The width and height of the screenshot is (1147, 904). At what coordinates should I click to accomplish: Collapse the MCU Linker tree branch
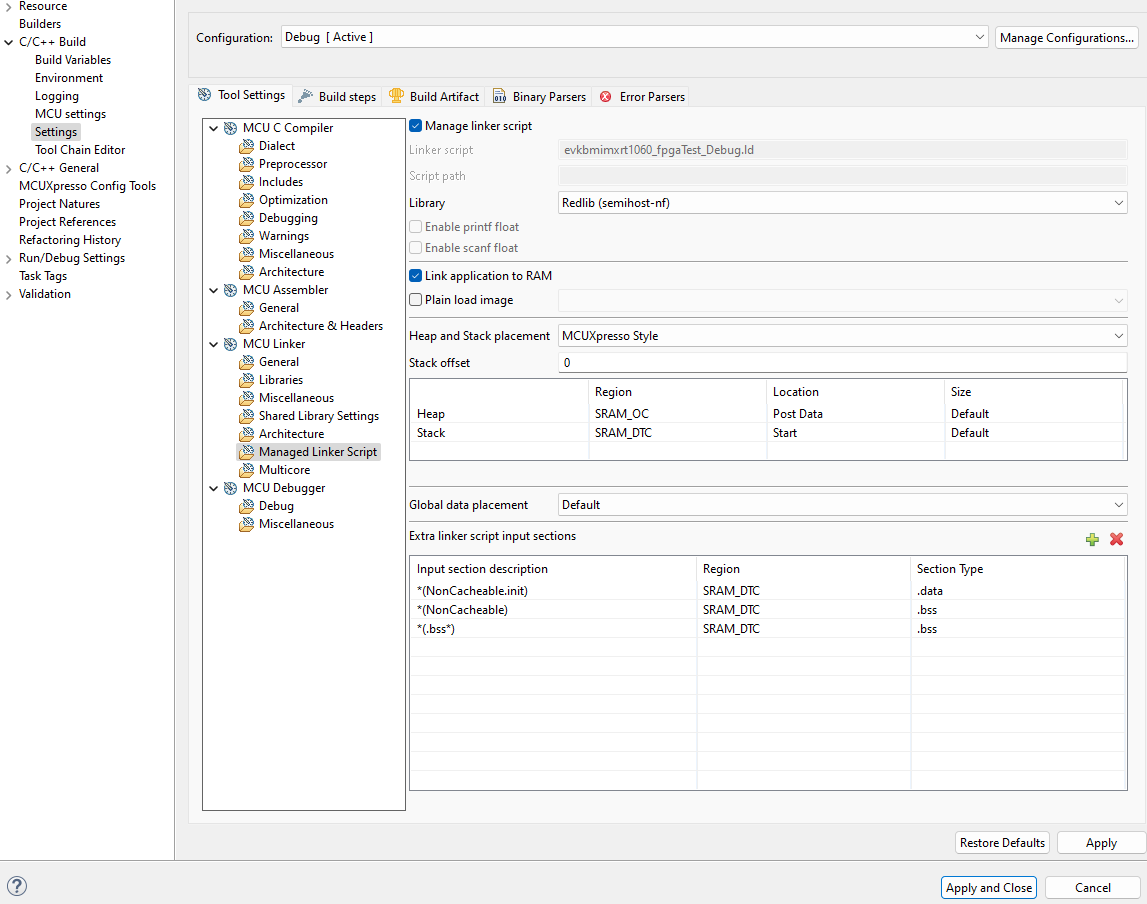point(213,343)
